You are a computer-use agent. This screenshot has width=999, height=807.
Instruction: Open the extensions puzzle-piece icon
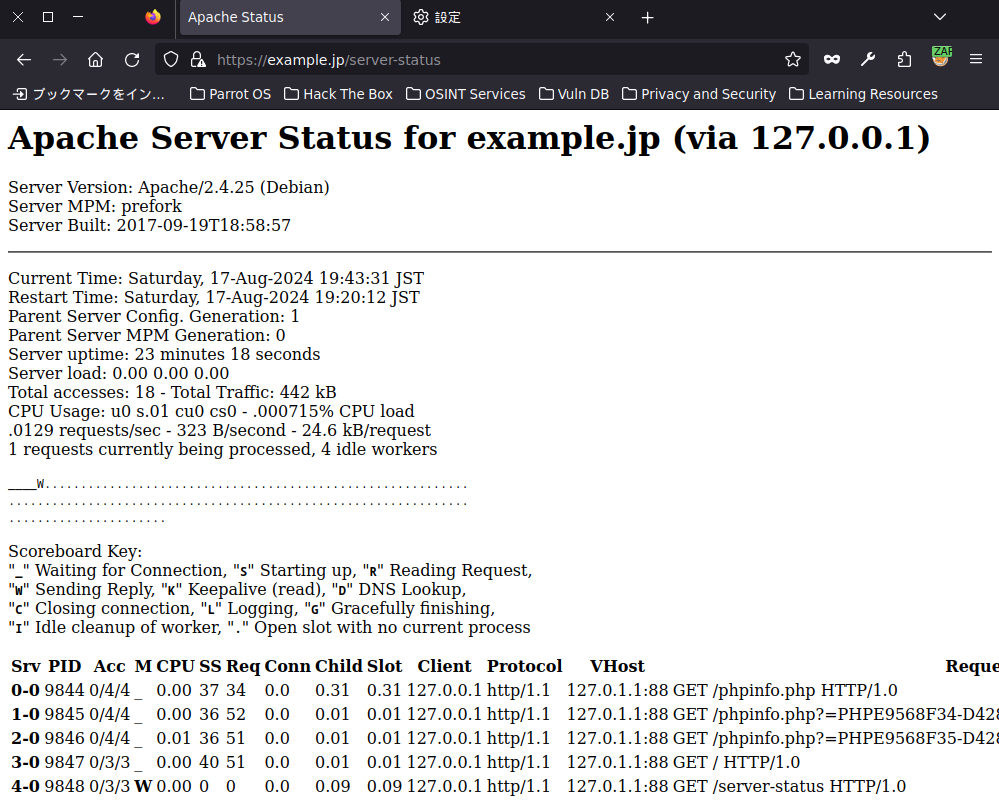point(904,60)
